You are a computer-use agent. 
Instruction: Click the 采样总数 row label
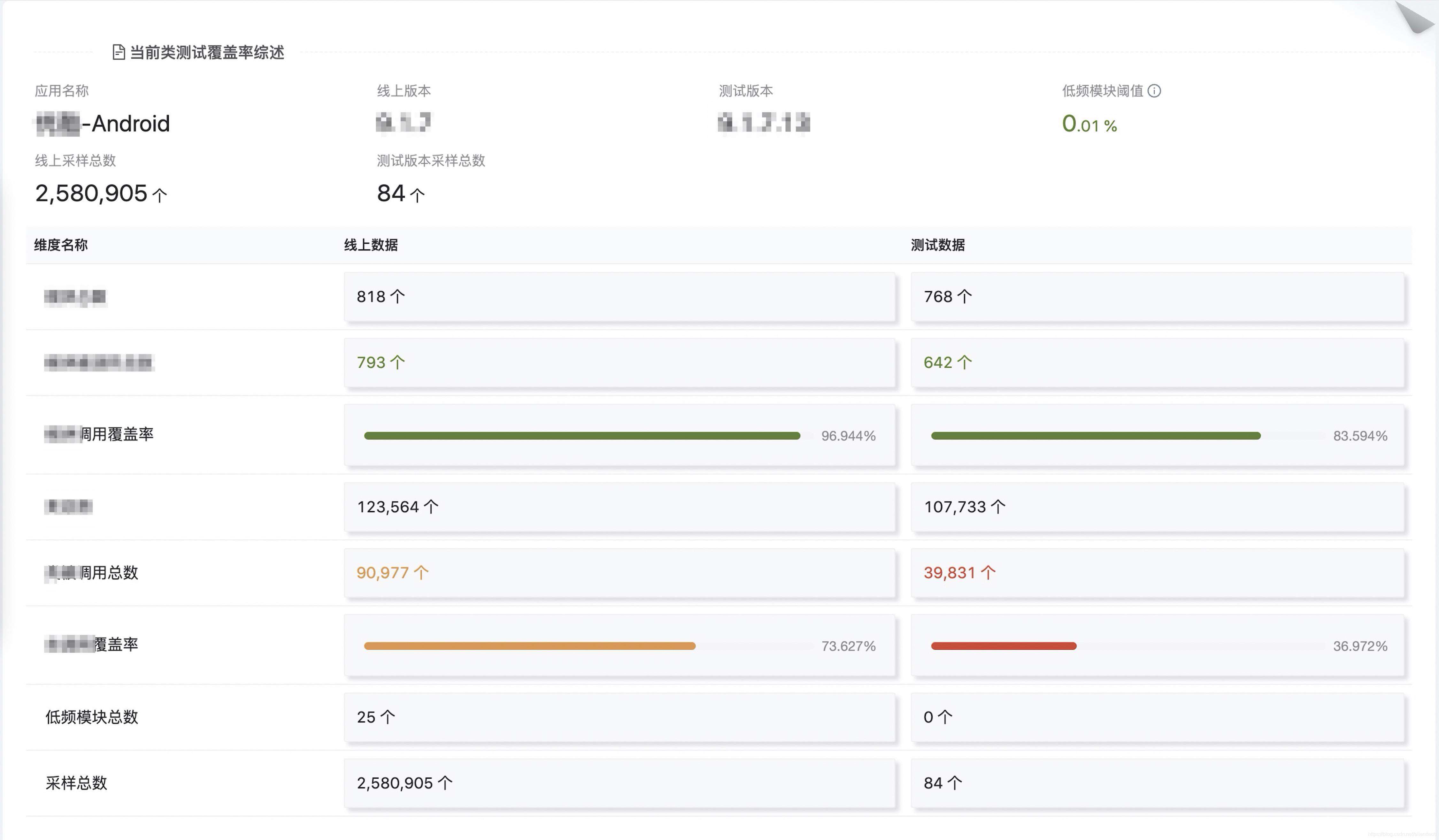coord(76,783)
